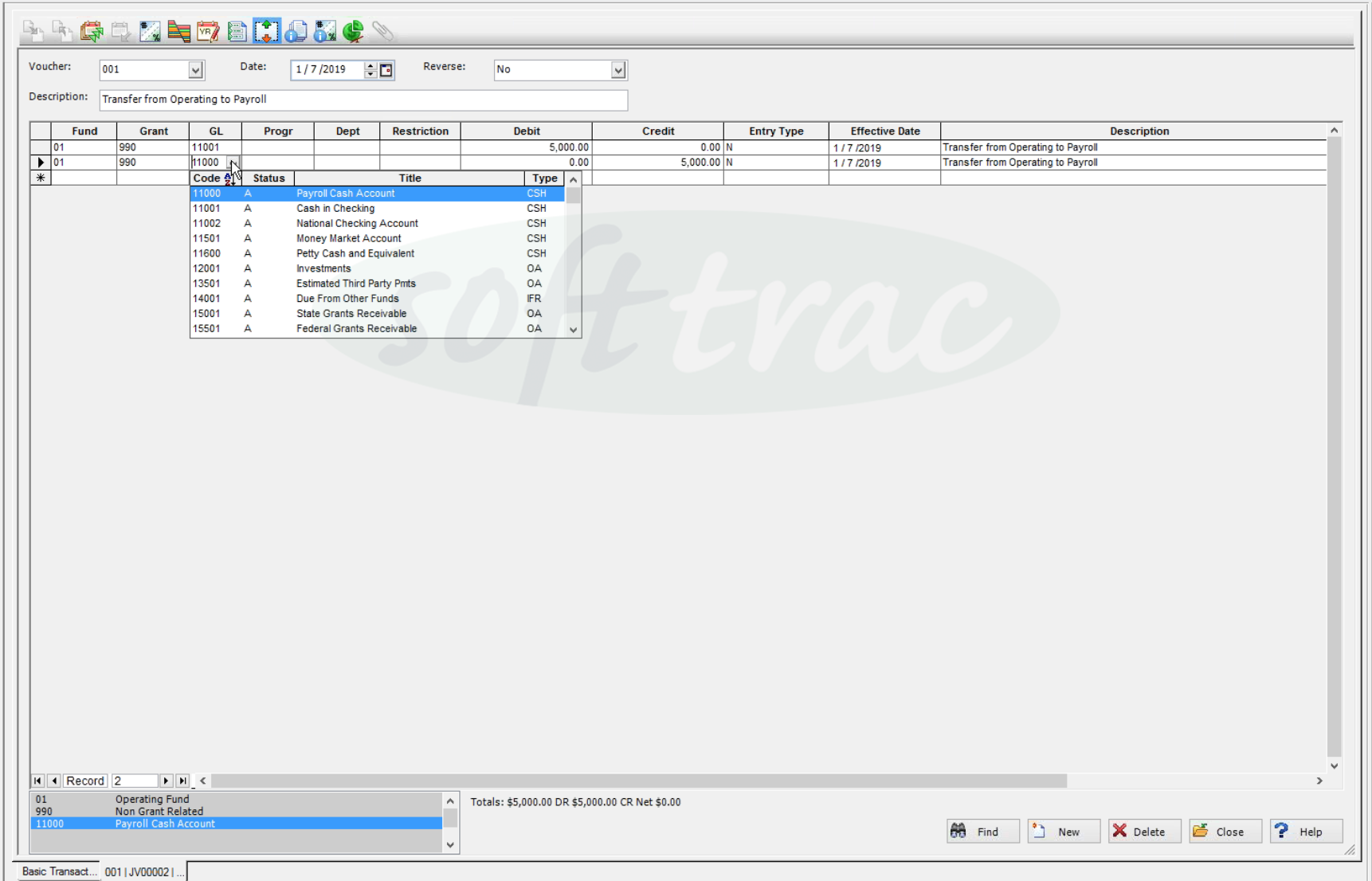Click the Entry Type column header
The image size is (1372, 881).
tap(776, 131)
